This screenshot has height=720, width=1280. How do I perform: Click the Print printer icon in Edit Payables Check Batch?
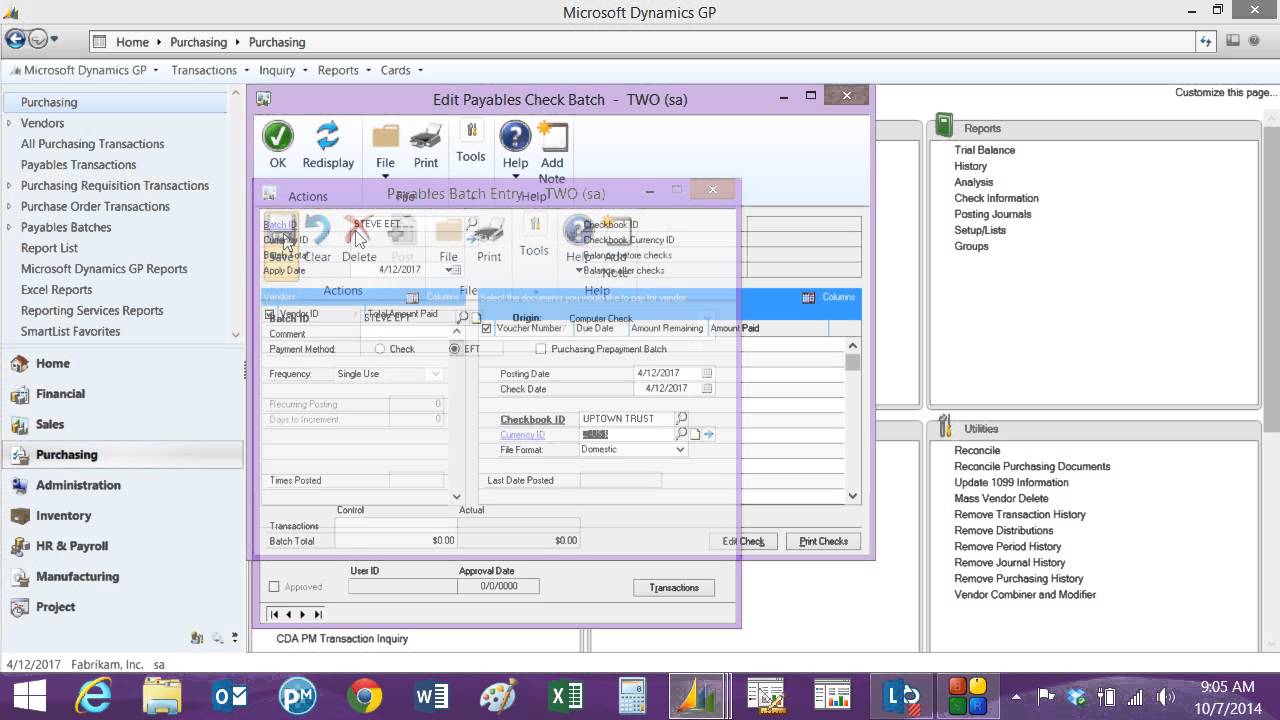426,136
